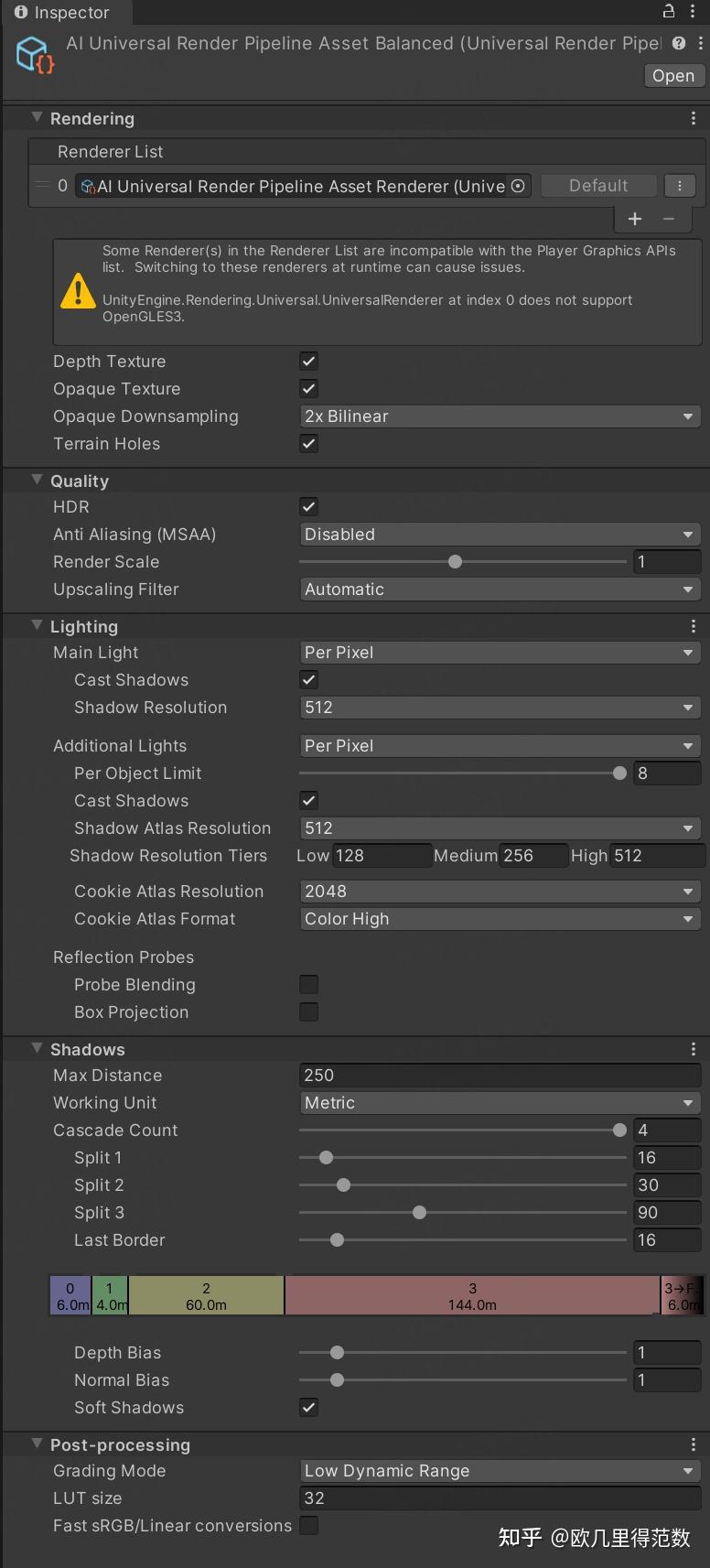Open the Cookie Atlas Resolution dropdown
Image resolution: width=710 pixels, height=1568 pixels.
tap(500, 892)
